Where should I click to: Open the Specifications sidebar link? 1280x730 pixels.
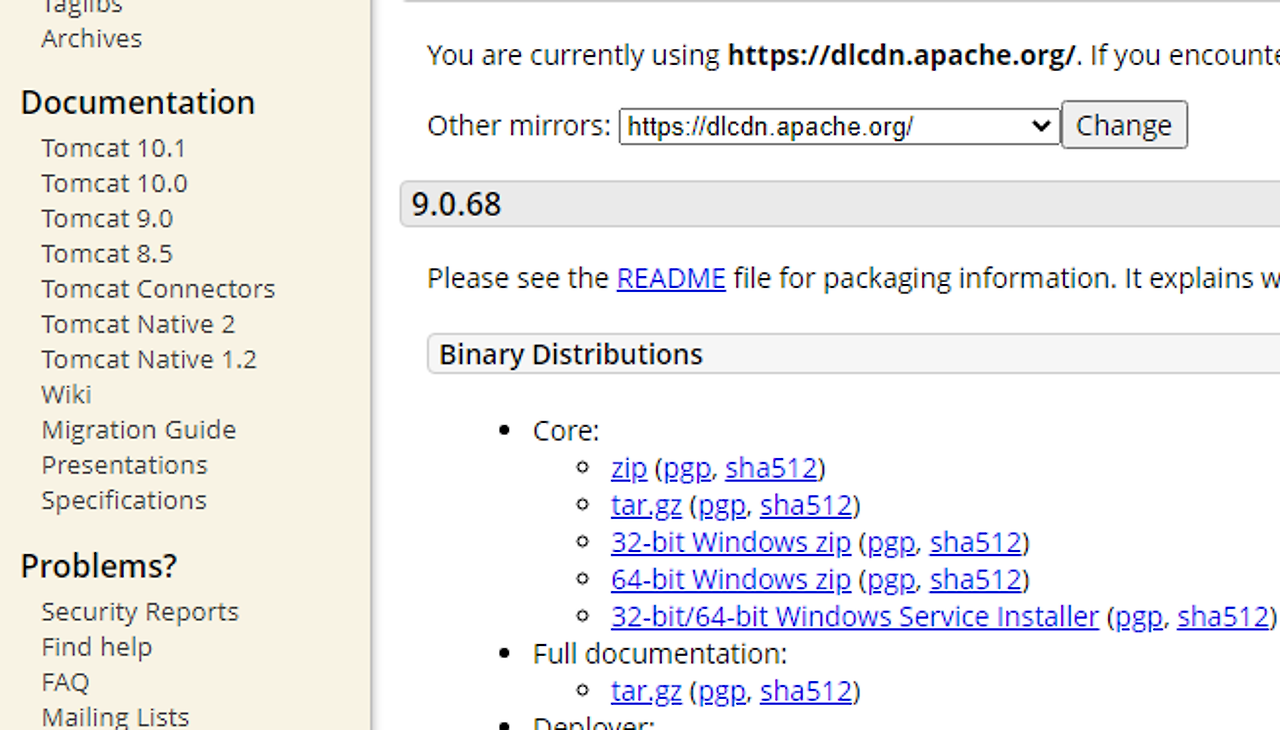click(124, 500)
